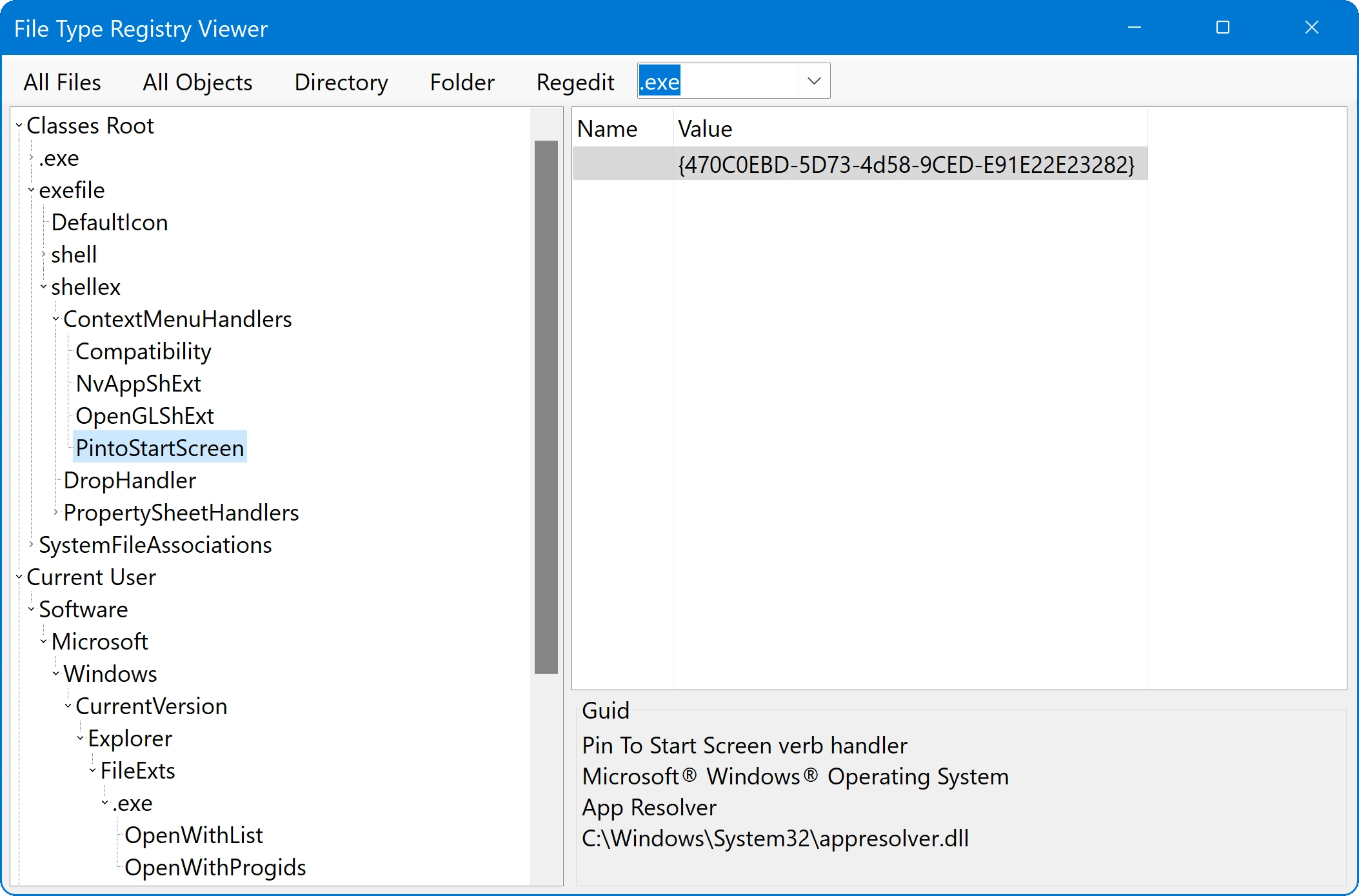Collapse the exefile tree node

[x=31, y=190]
